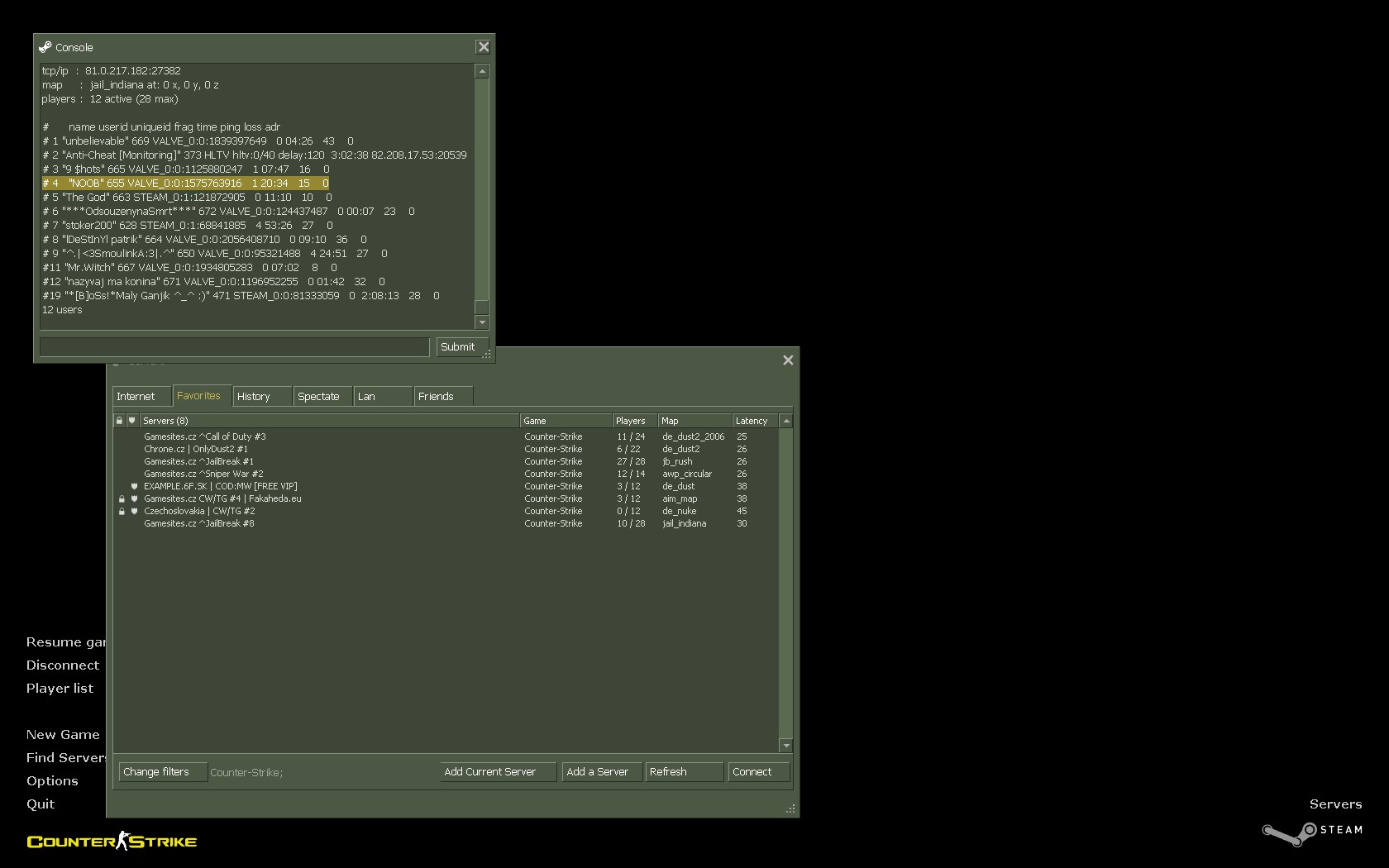
Task: Click the jail_indiana map cell
Action: point(685,523)
